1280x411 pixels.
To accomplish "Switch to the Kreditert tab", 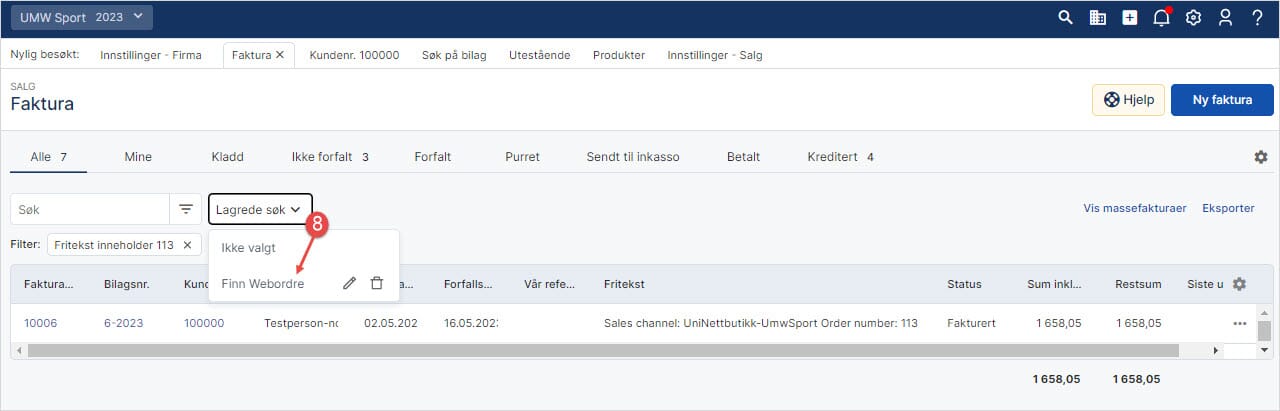I will [833, 157].
